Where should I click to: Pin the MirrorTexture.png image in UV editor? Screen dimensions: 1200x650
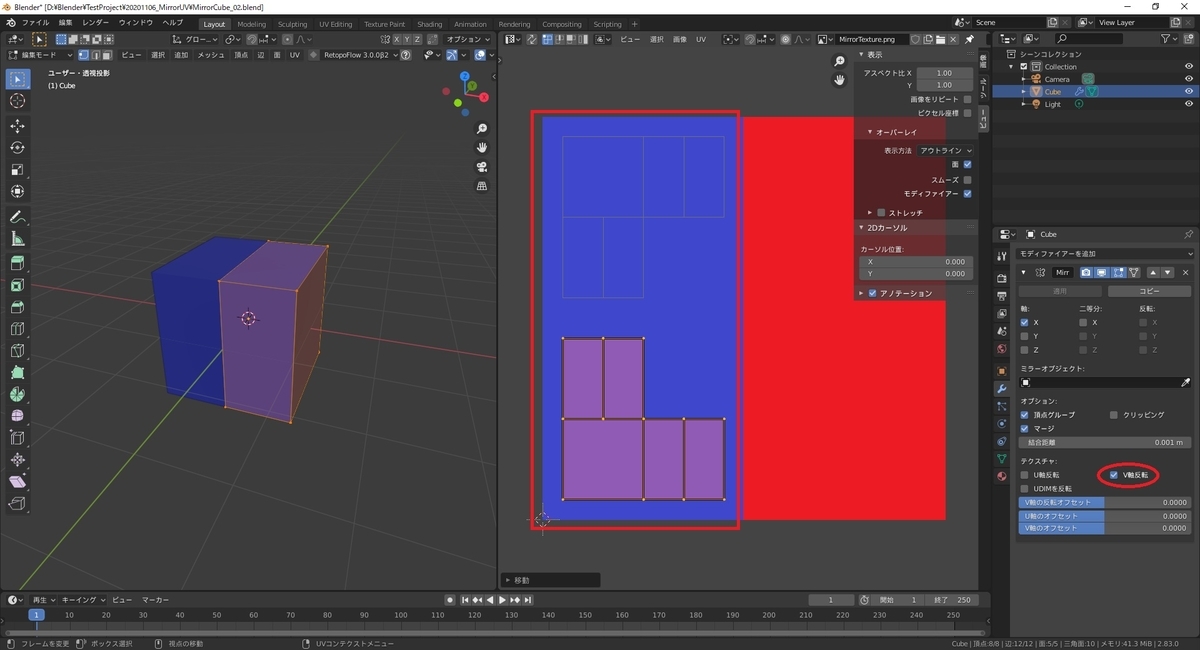tap(969, 39)
